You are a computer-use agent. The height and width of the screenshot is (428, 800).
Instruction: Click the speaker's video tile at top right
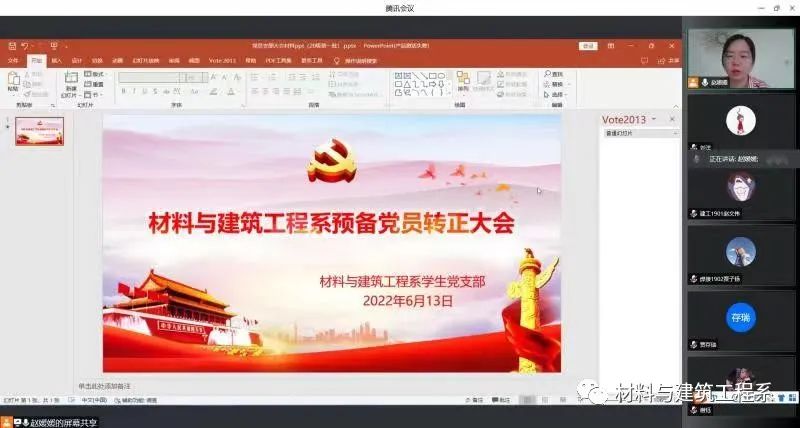click(x=740, y=58)
